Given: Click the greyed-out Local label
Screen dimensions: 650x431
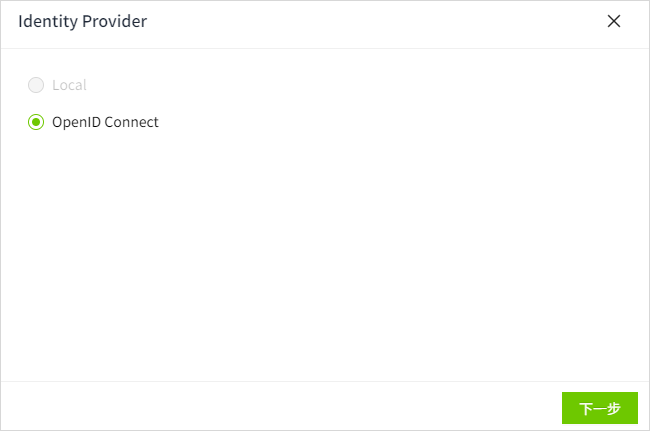Looking at the screenshot, I should (x=69, y=86).
